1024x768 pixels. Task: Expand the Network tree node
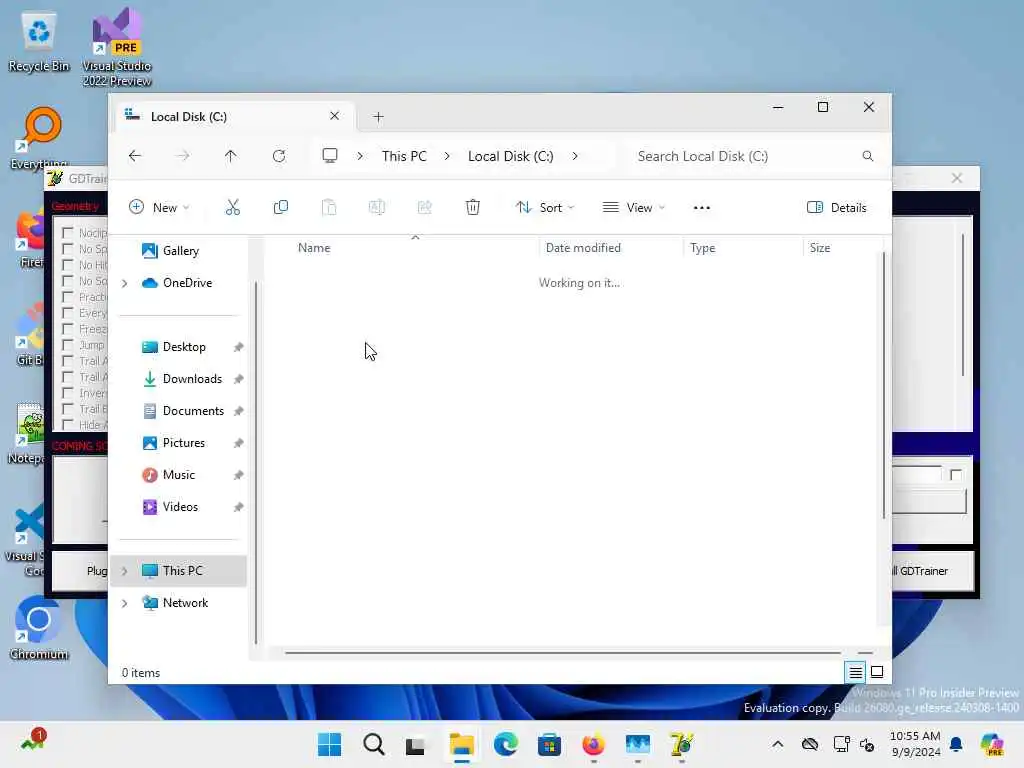point(125,603)
